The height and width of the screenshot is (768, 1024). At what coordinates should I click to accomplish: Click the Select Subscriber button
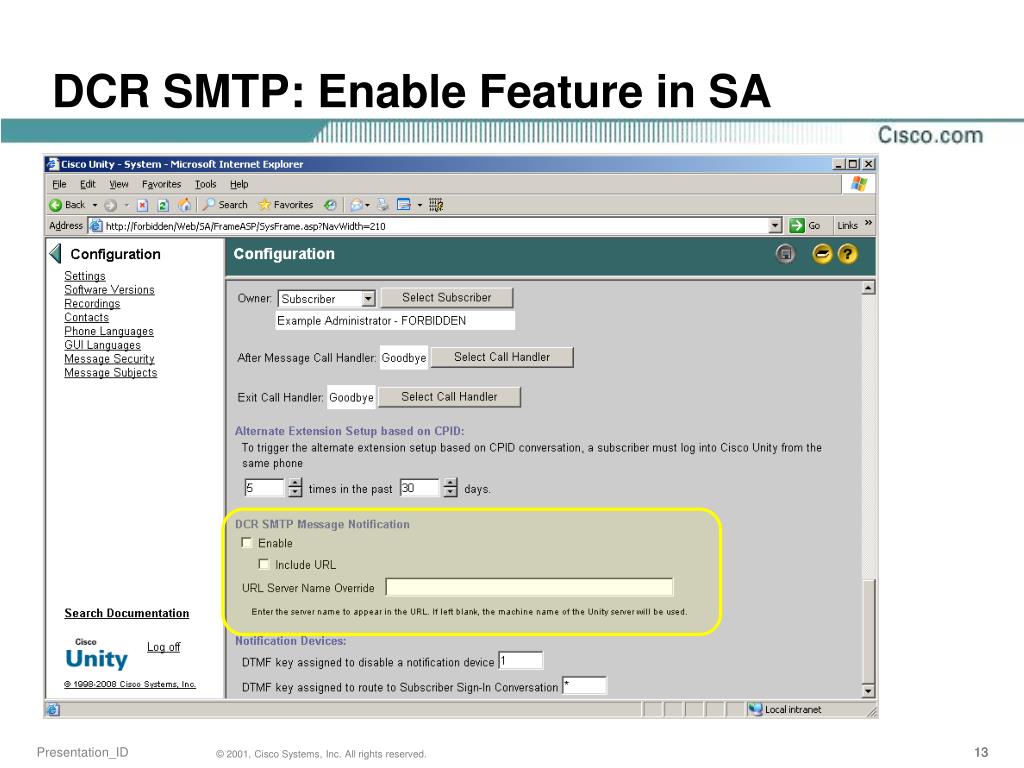(x=447, y=298)
